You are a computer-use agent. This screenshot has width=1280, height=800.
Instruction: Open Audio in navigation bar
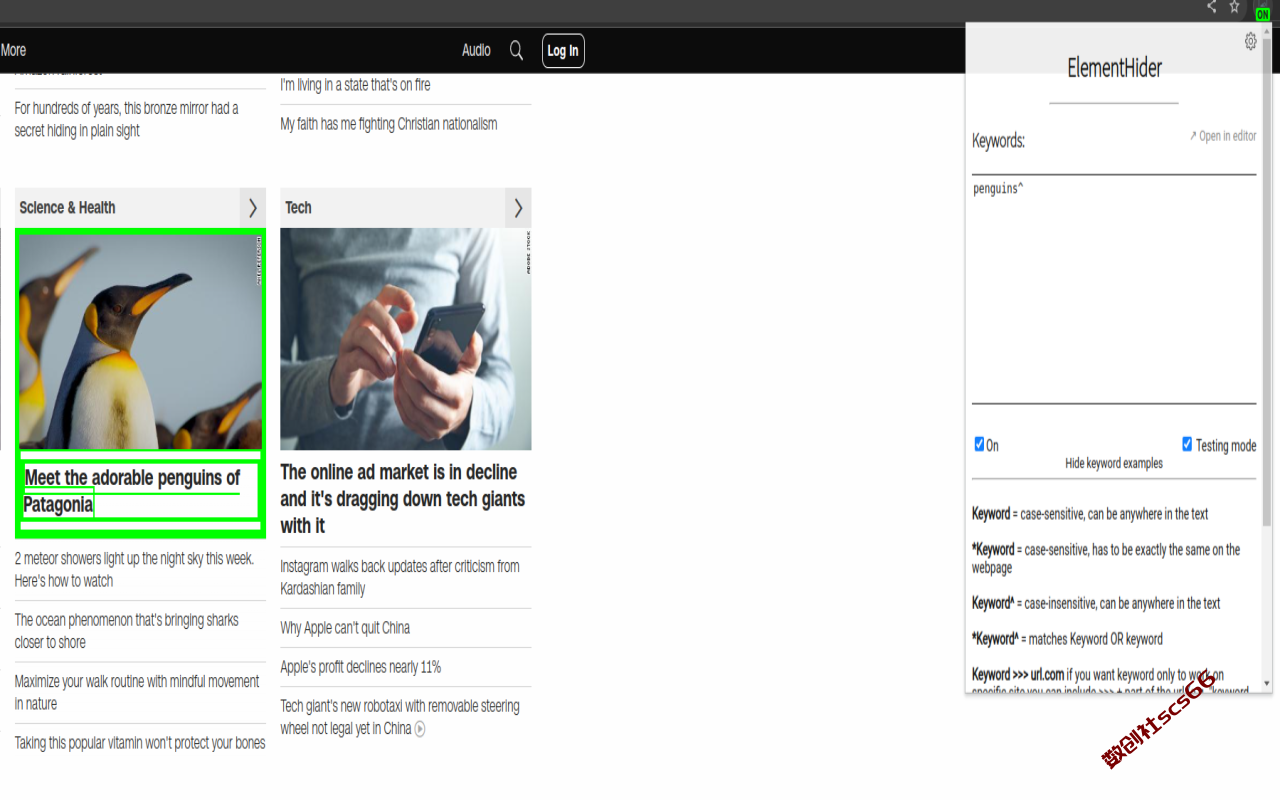[476, 50]
